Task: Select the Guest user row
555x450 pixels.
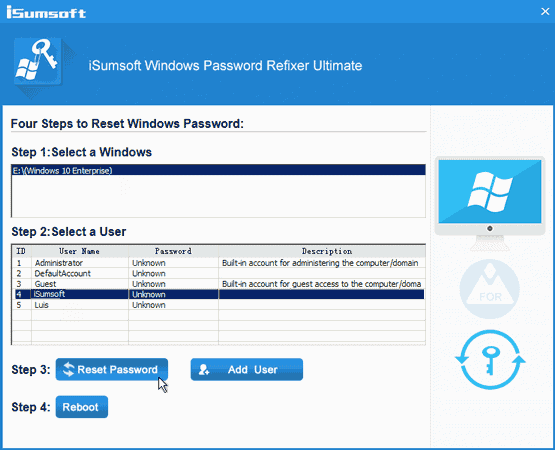Action: pos(218,284)
